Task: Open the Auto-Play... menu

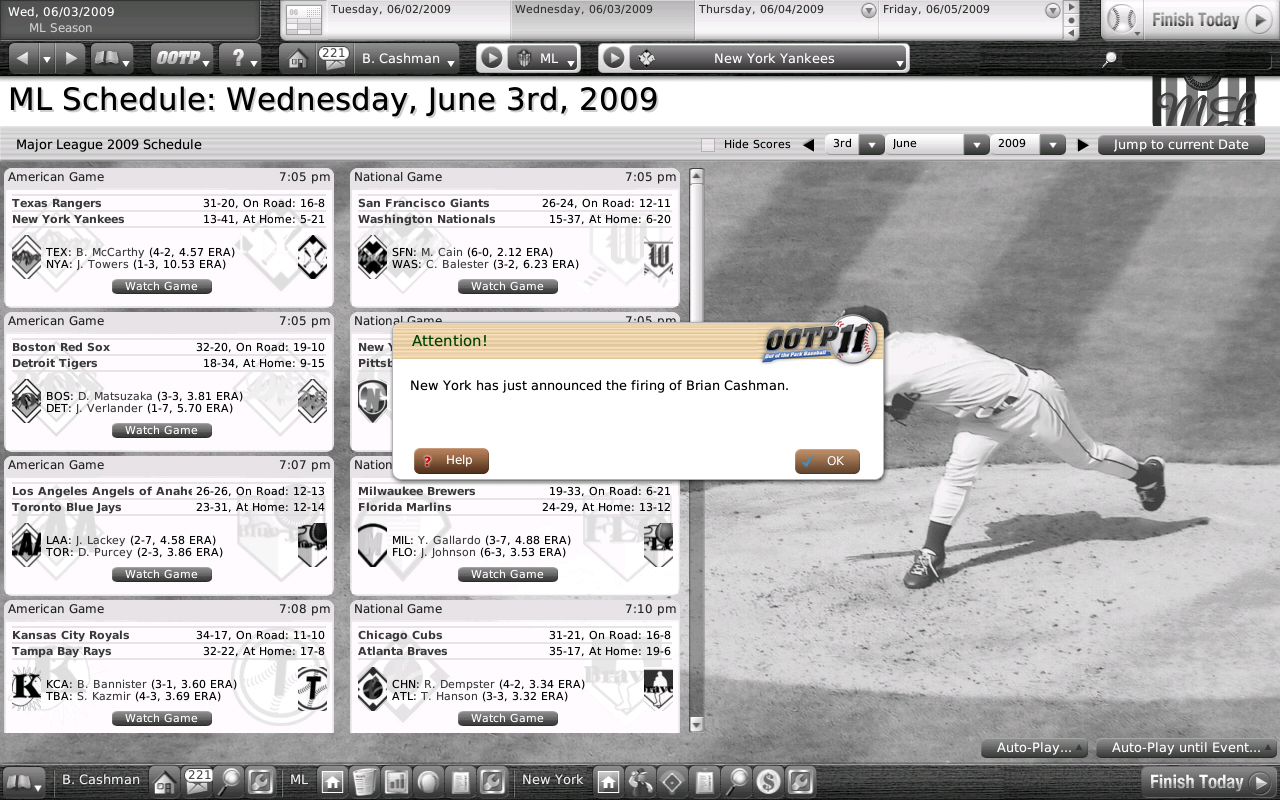Action: click(x=1033, y=748)
